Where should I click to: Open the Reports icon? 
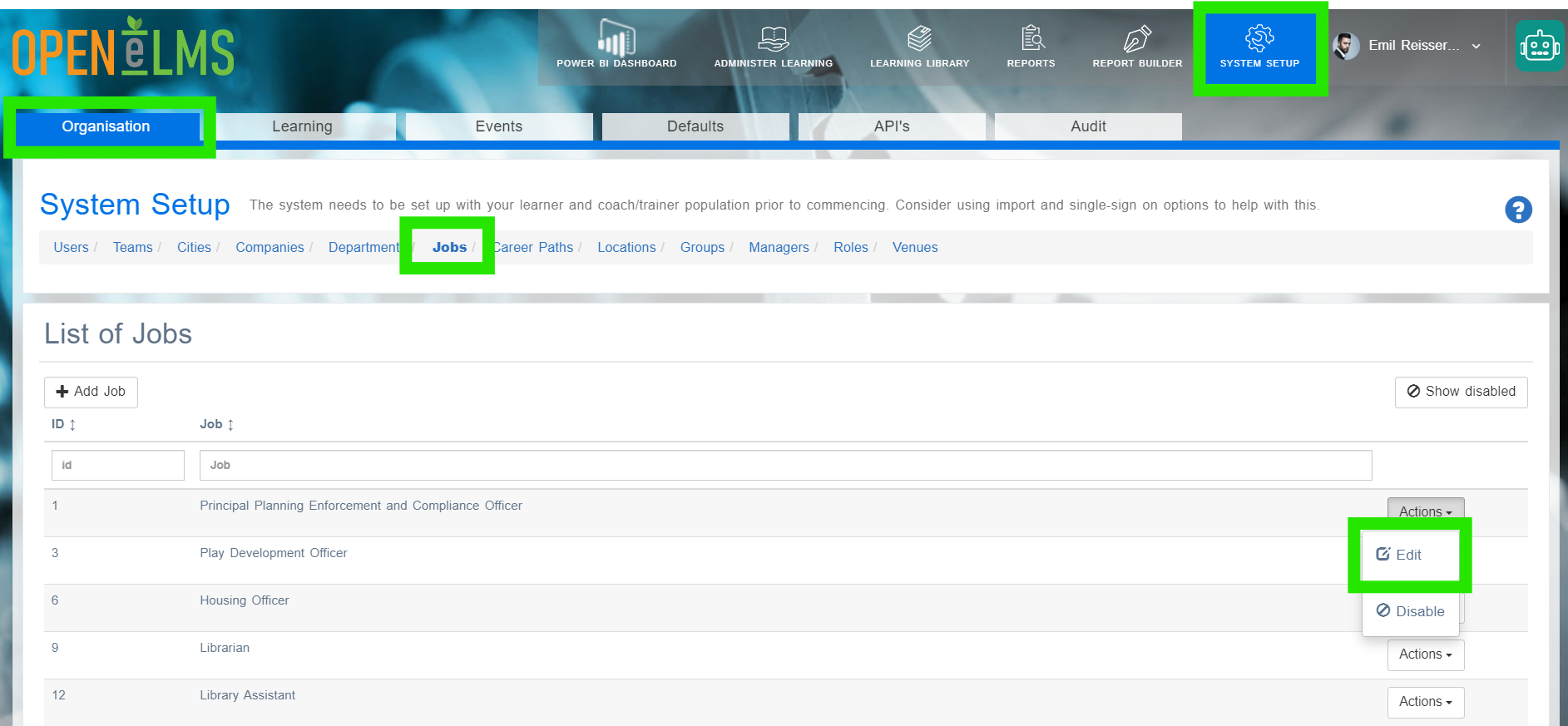pos(1031,37)
